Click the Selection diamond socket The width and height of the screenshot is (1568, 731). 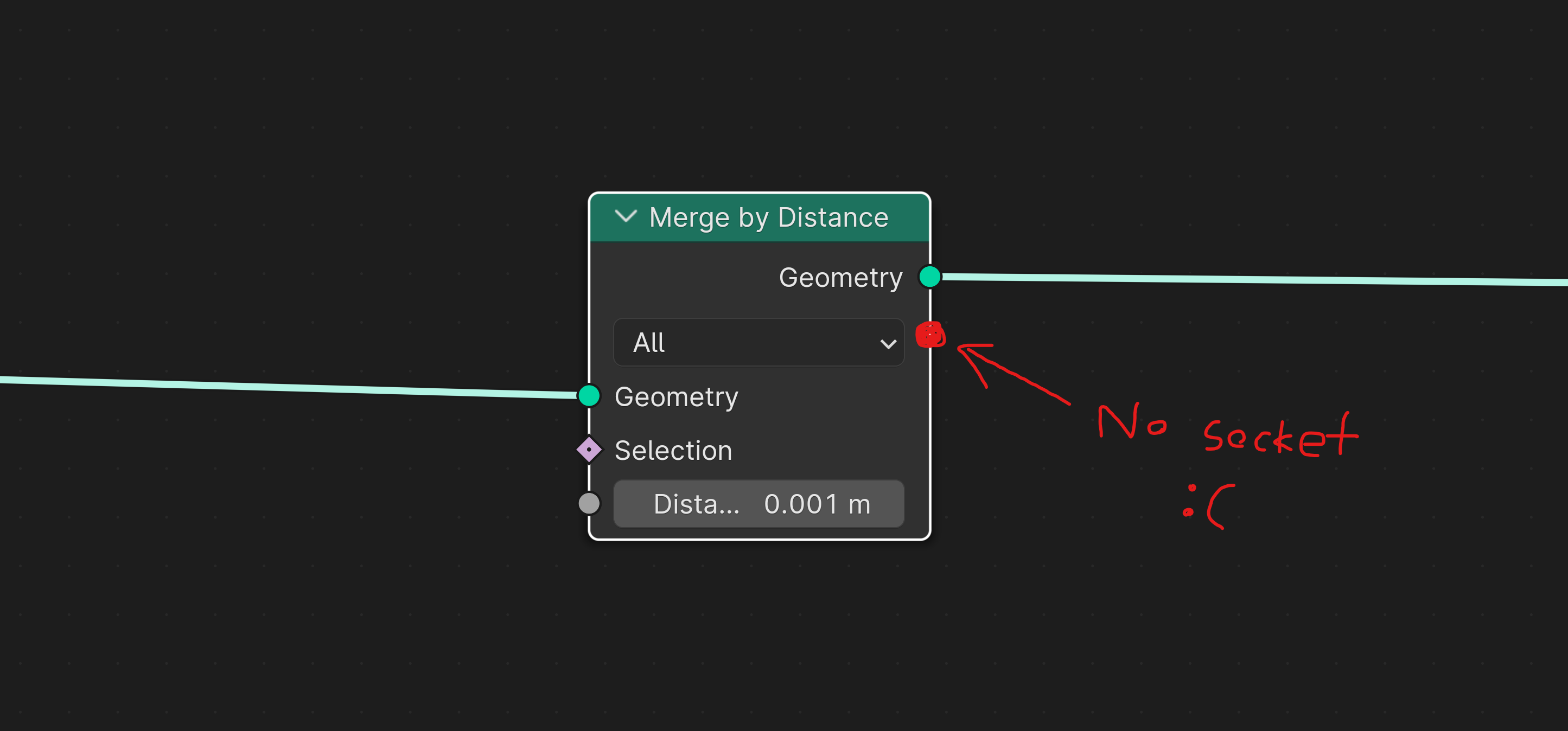point(589,450)
